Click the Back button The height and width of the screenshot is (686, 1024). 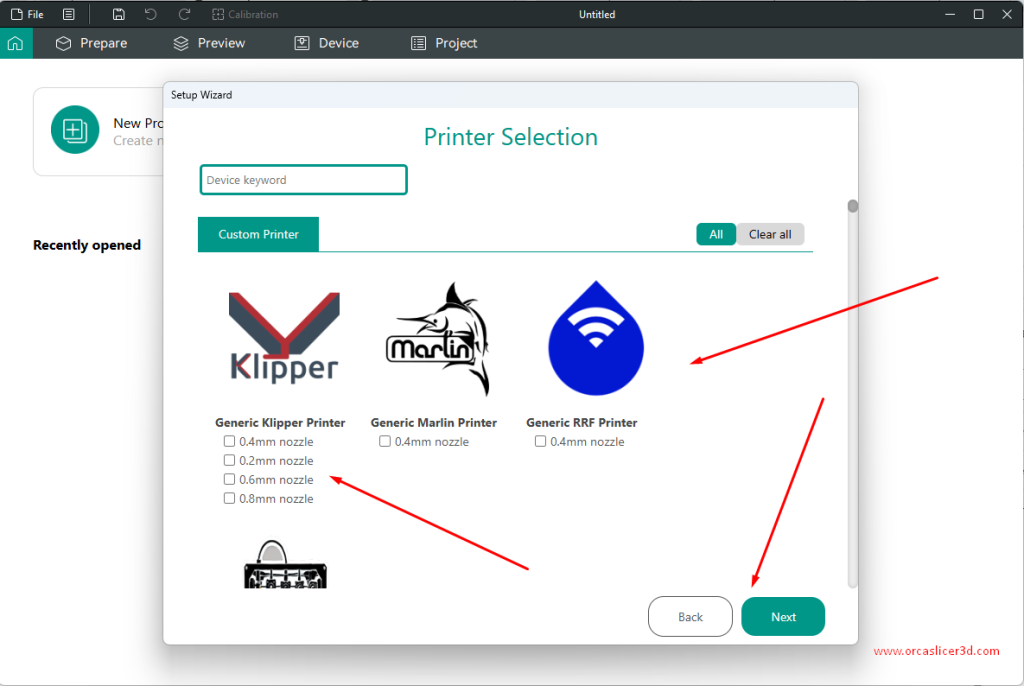coord(690,617)
